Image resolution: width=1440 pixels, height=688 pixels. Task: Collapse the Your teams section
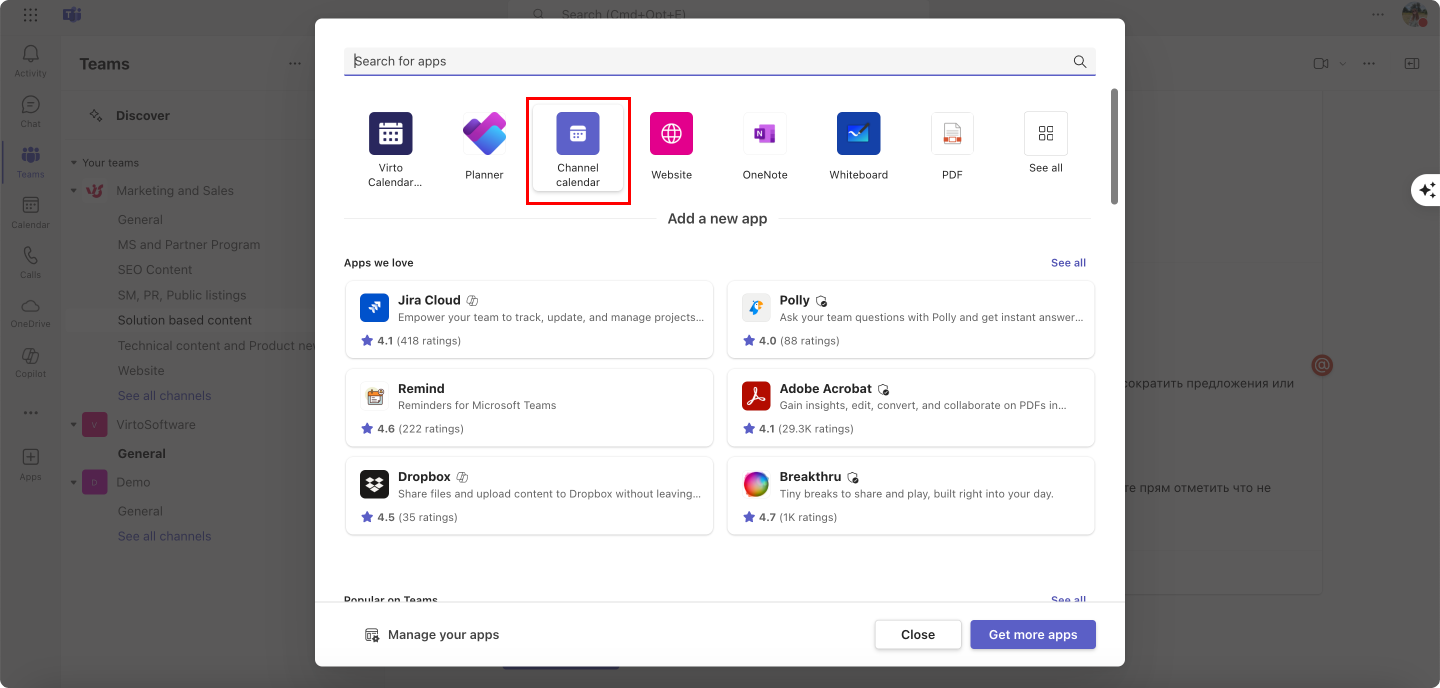point(73,163)
